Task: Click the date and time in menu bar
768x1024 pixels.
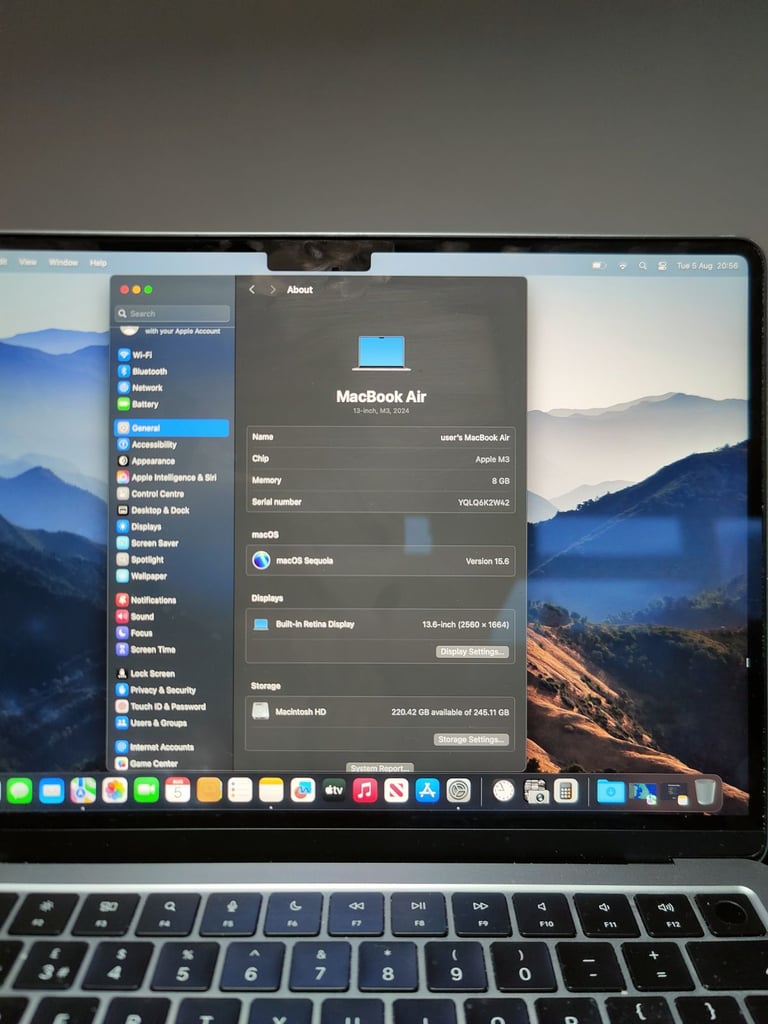Action: point(707,266)
